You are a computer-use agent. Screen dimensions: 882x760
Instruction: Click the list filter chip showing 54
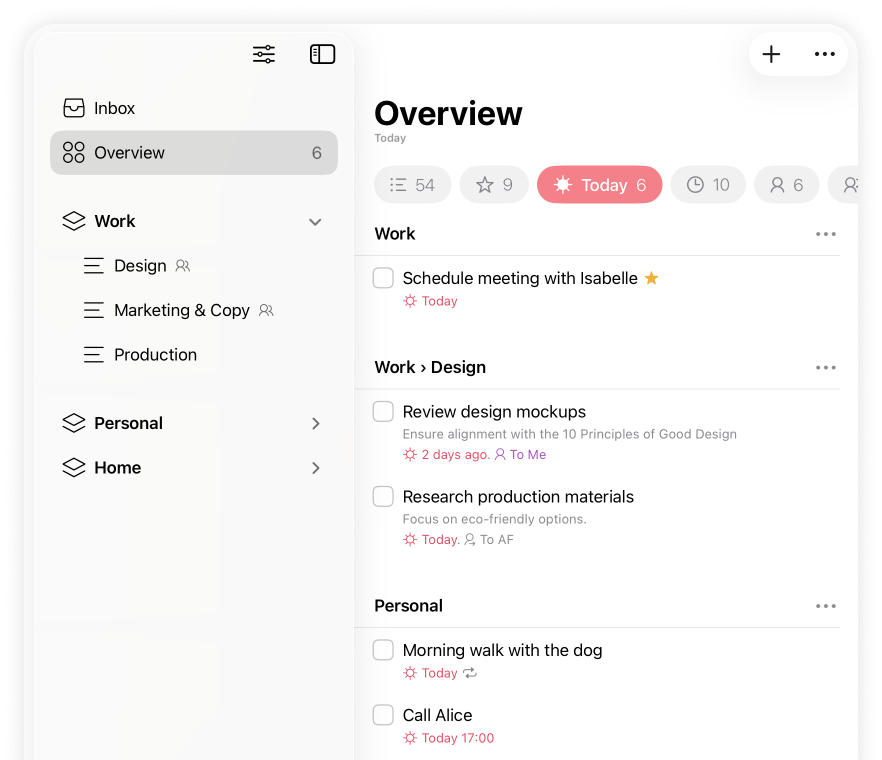point(412,184)
